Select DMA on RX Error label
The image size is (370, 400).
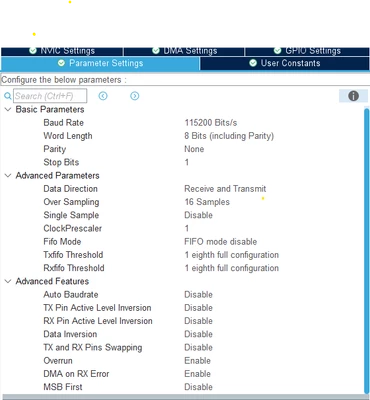[76, 374]
